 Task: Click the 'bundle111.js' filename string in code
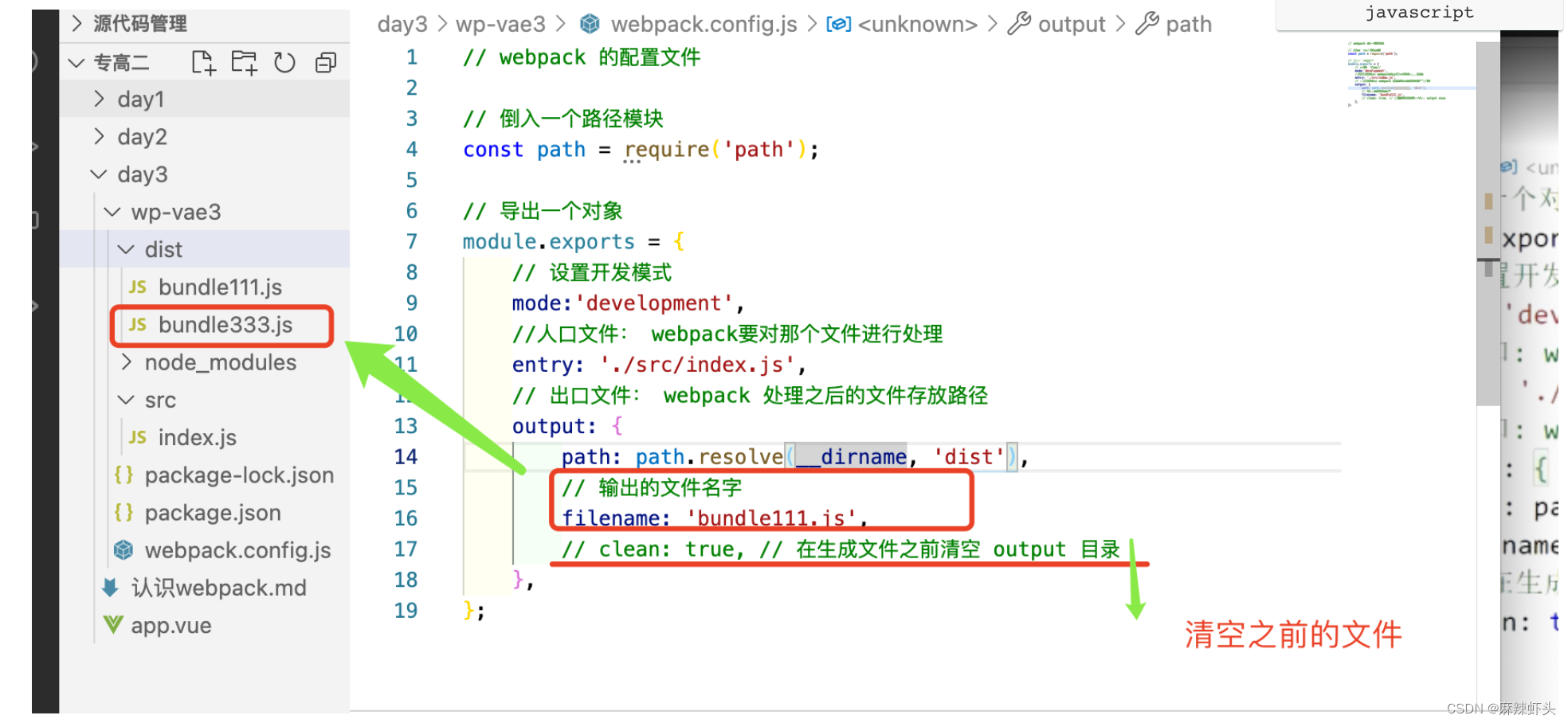point(770,518)
